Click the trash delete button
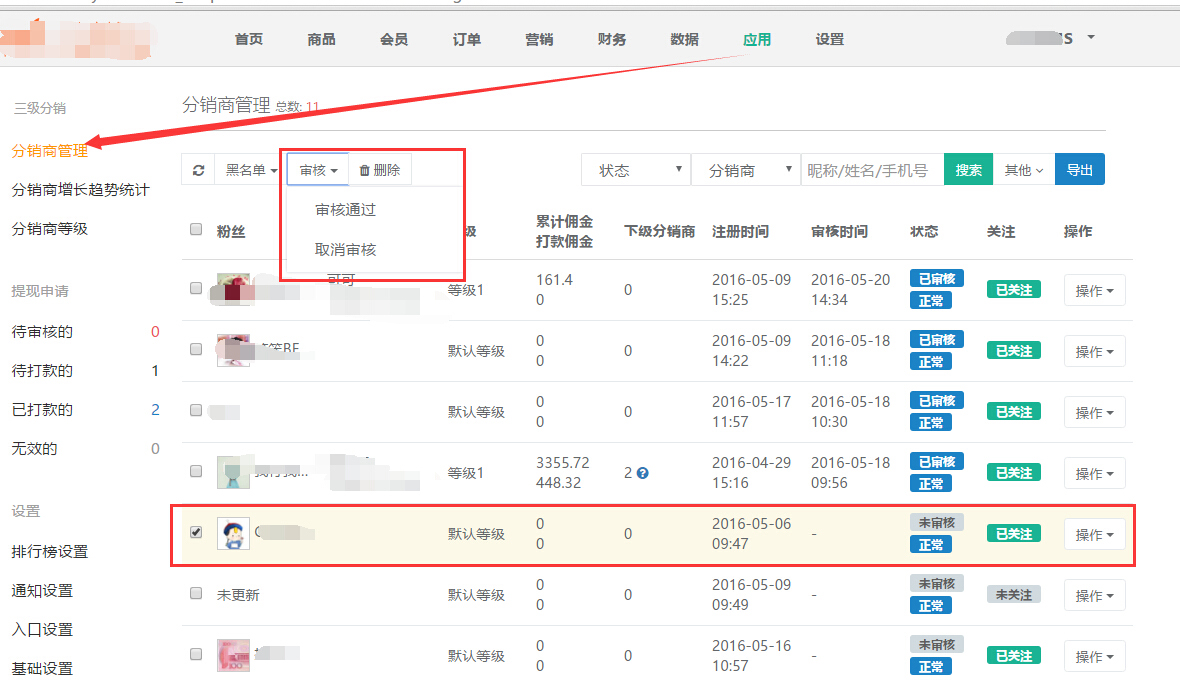Viewport: 1180px width, 681px height. [x=380, y=170]
